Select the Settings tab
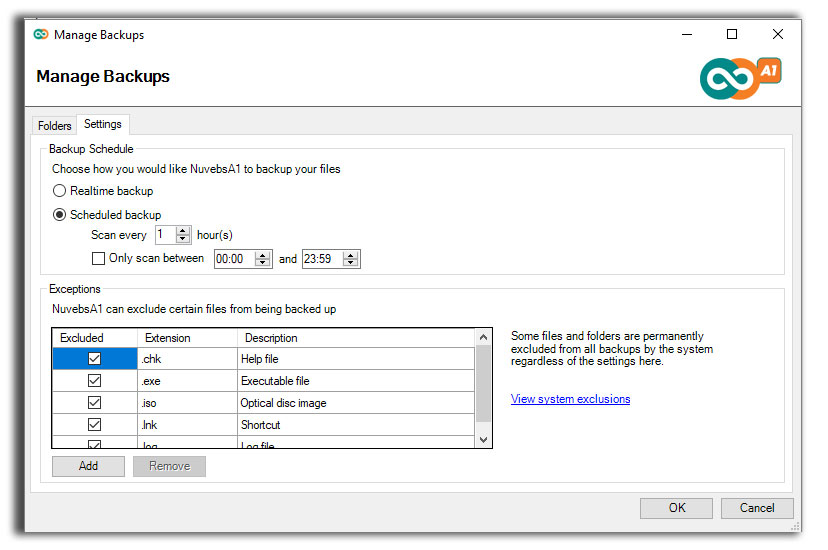The height and width of the screenshot is (550, 828). [103, 124]
